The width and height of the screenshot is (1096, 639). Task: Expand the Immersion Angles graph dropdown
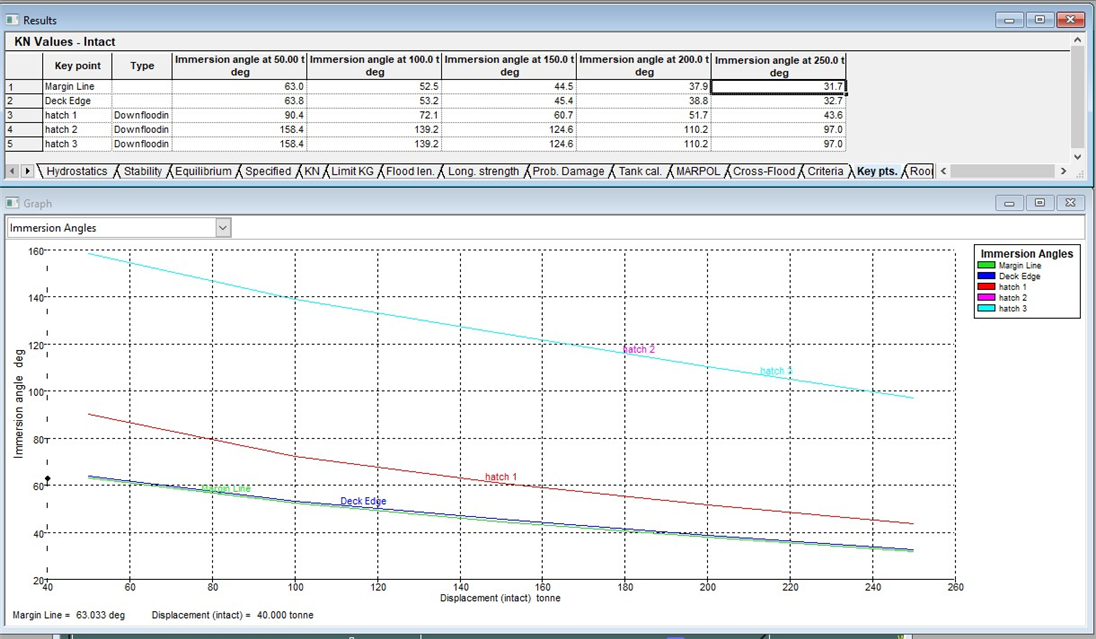click(223, 228)
